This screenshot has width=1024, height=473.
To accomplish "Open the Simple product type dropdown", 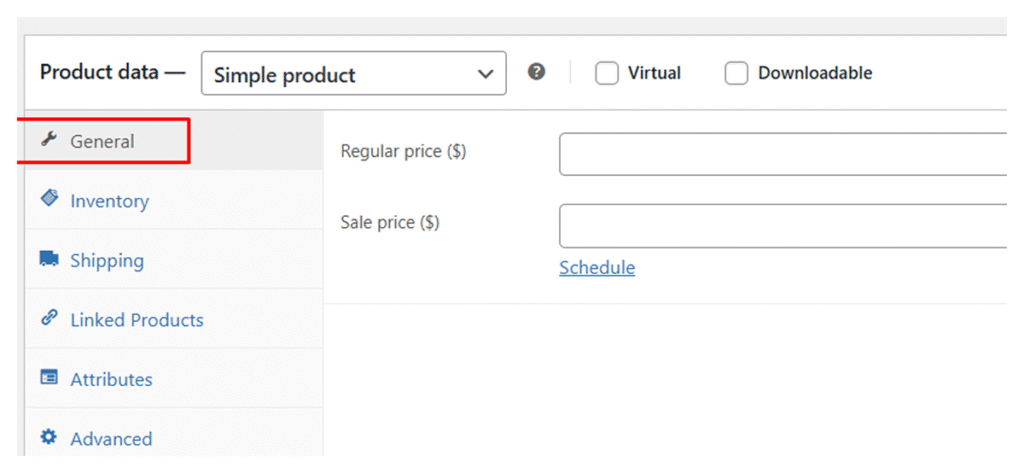I will [x=340, y=74].
